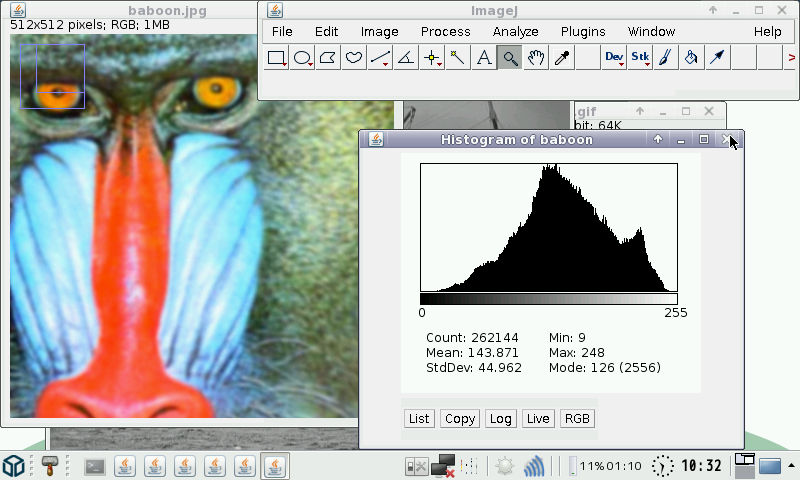
Task: Open the Image menu
Action: (380, 32)
